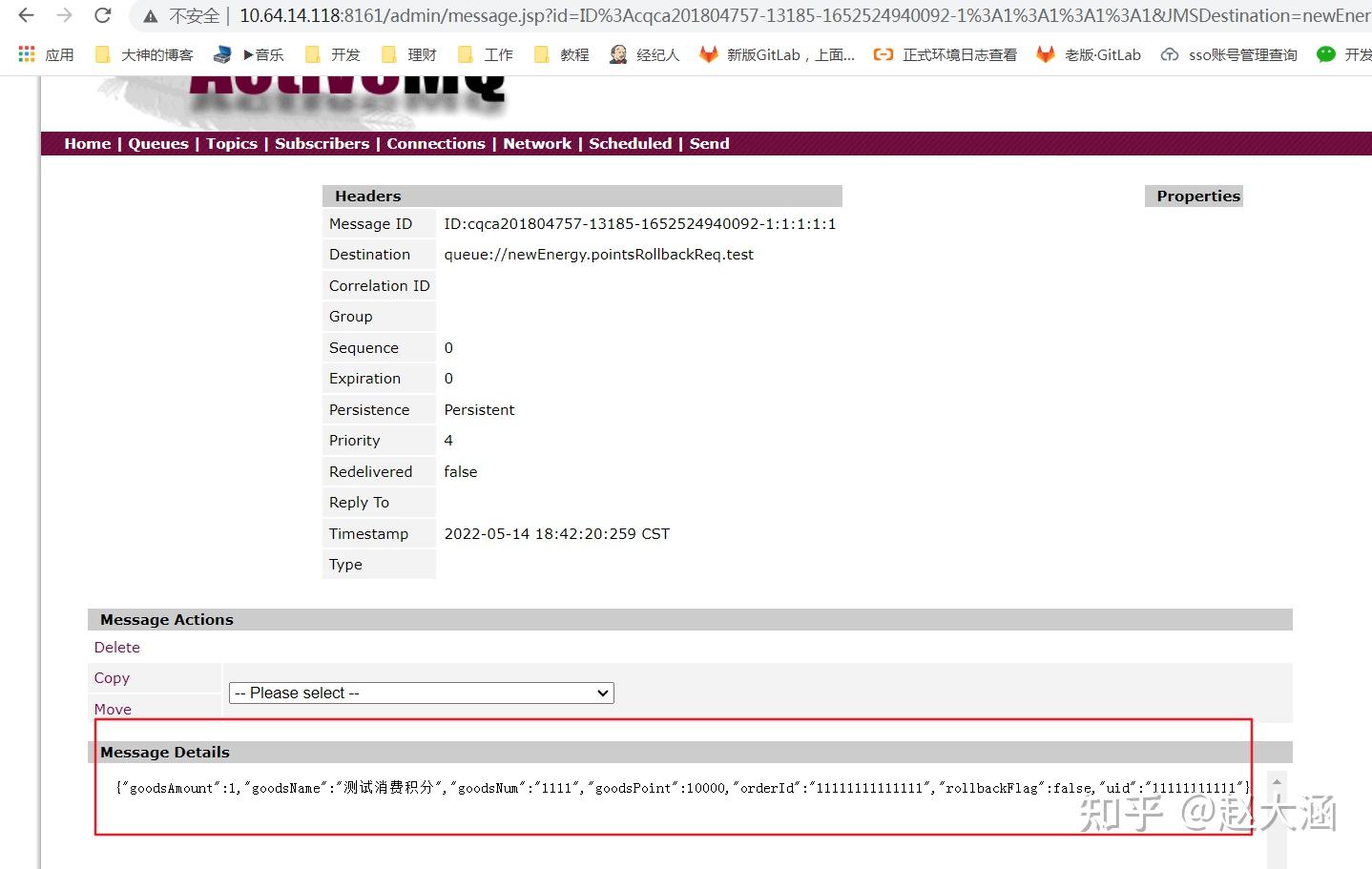Open the 新版GitLab bookmark
The image size is (1372, 869).
(x=777, y=54)
